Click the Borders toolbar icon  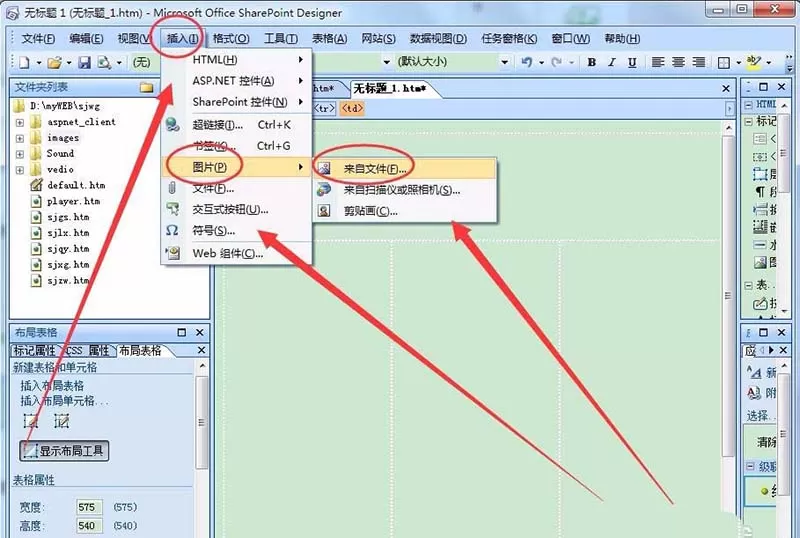[x=723, y=62]
